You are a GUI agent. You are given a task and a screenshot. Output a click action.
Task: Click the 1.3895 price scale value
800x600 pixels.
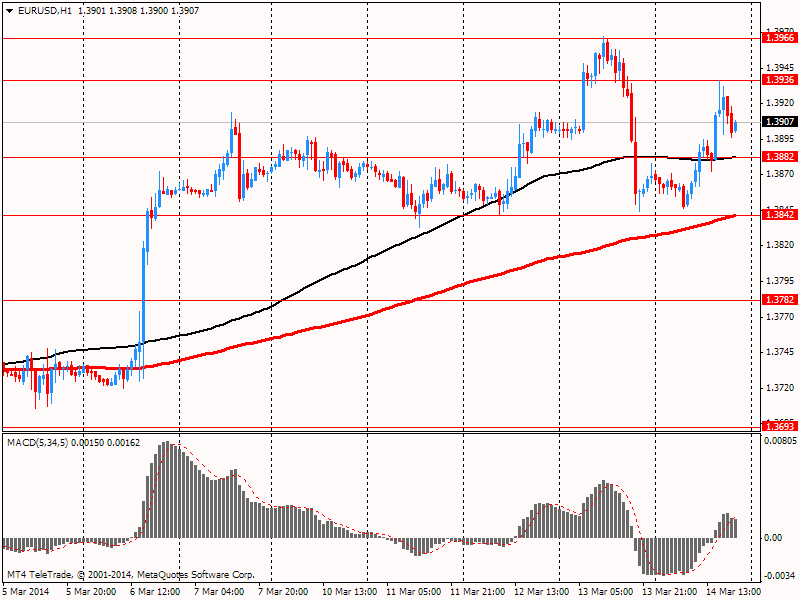pyautogui.click(x=781, y=139)
